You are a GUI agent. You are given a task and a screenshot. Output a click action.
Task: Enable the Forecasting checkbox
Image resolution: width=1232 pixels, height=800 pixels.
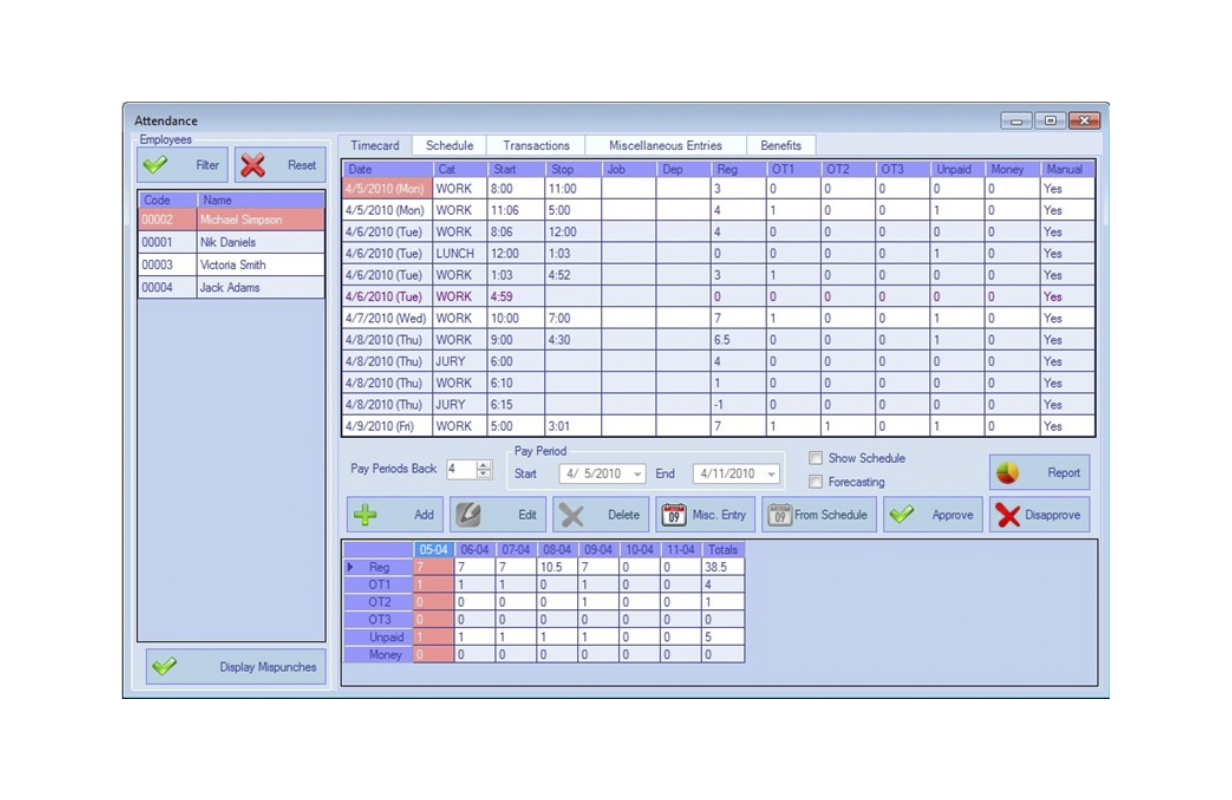(816, 482)
